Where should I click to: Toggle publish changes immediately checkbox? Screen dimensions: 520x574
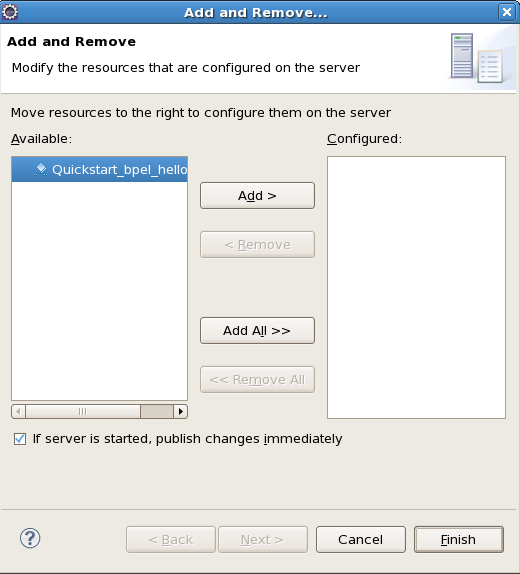(x=20, y=439)
